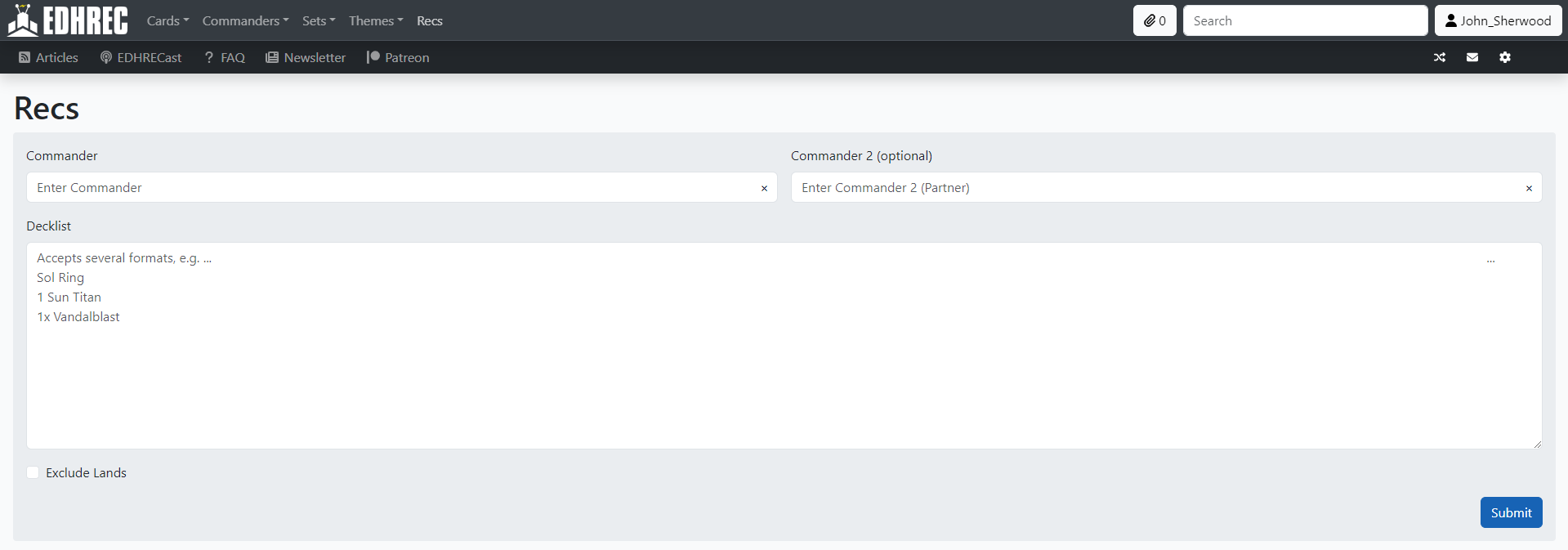The width and height of the screenshot is (1568, 550).
Task: Open the EDHRECast podcast icon
Action: pyautogui.click(x=105, y=57)
